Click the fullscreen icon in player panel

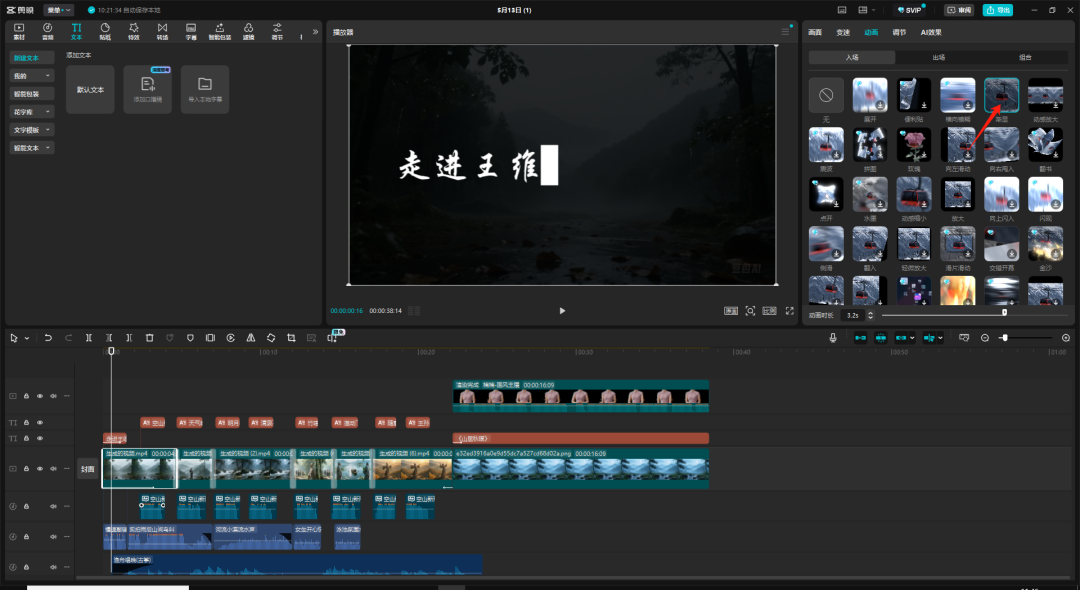click(789, 311)
